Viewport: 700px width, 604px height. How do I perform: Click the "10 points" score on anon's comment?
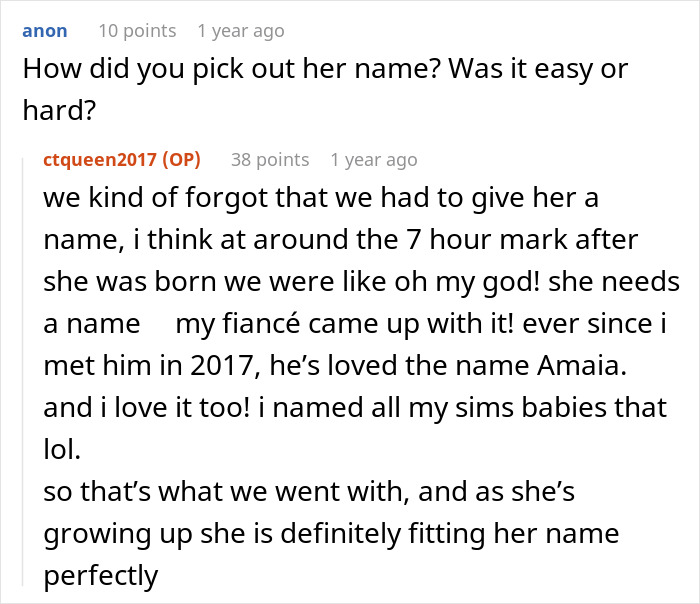click(x=137, y=31)
